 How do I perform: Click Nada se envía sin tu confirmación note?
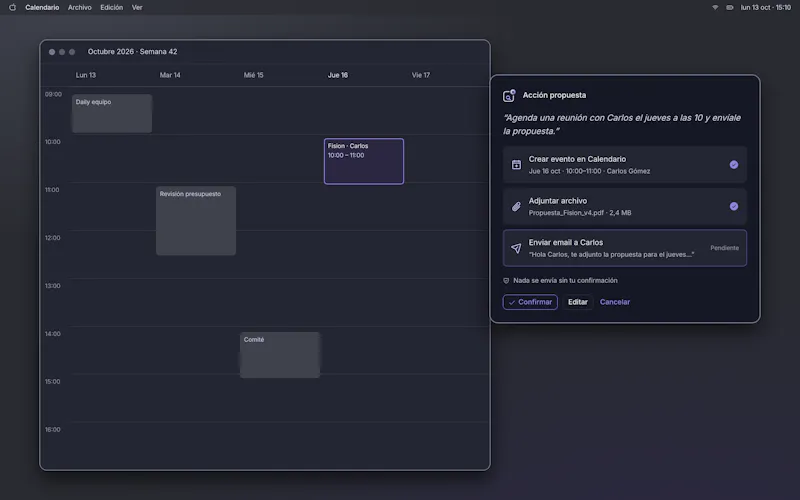pyautogui.click(x=565, y=281)
